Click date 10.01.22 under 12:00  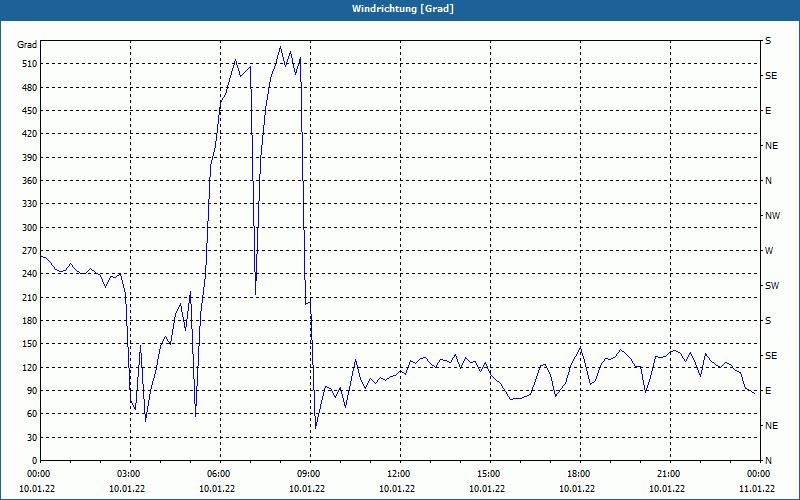click(x=397, y=489)
